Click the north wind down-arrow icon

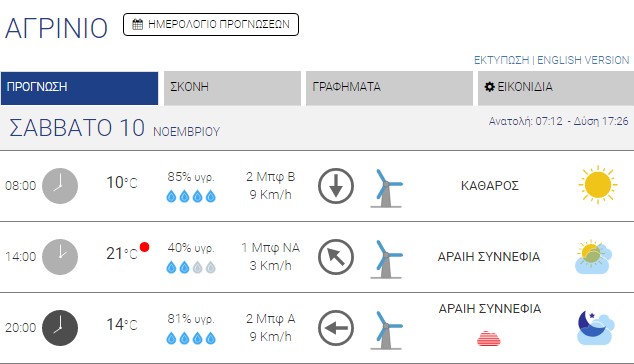336,186
